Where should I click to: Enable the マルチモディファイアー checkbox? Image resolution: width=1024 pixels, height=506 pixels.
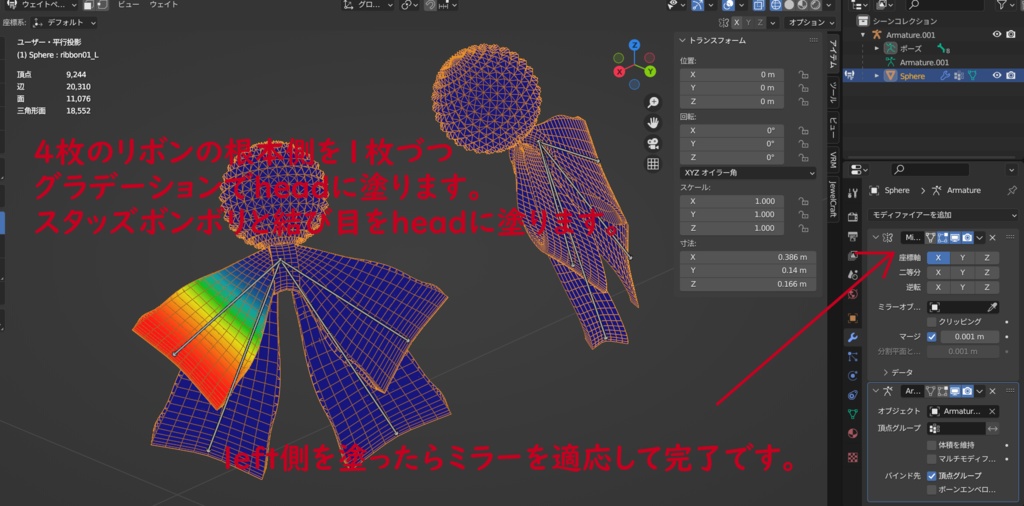pyautogui.click(x=931, y=459)
